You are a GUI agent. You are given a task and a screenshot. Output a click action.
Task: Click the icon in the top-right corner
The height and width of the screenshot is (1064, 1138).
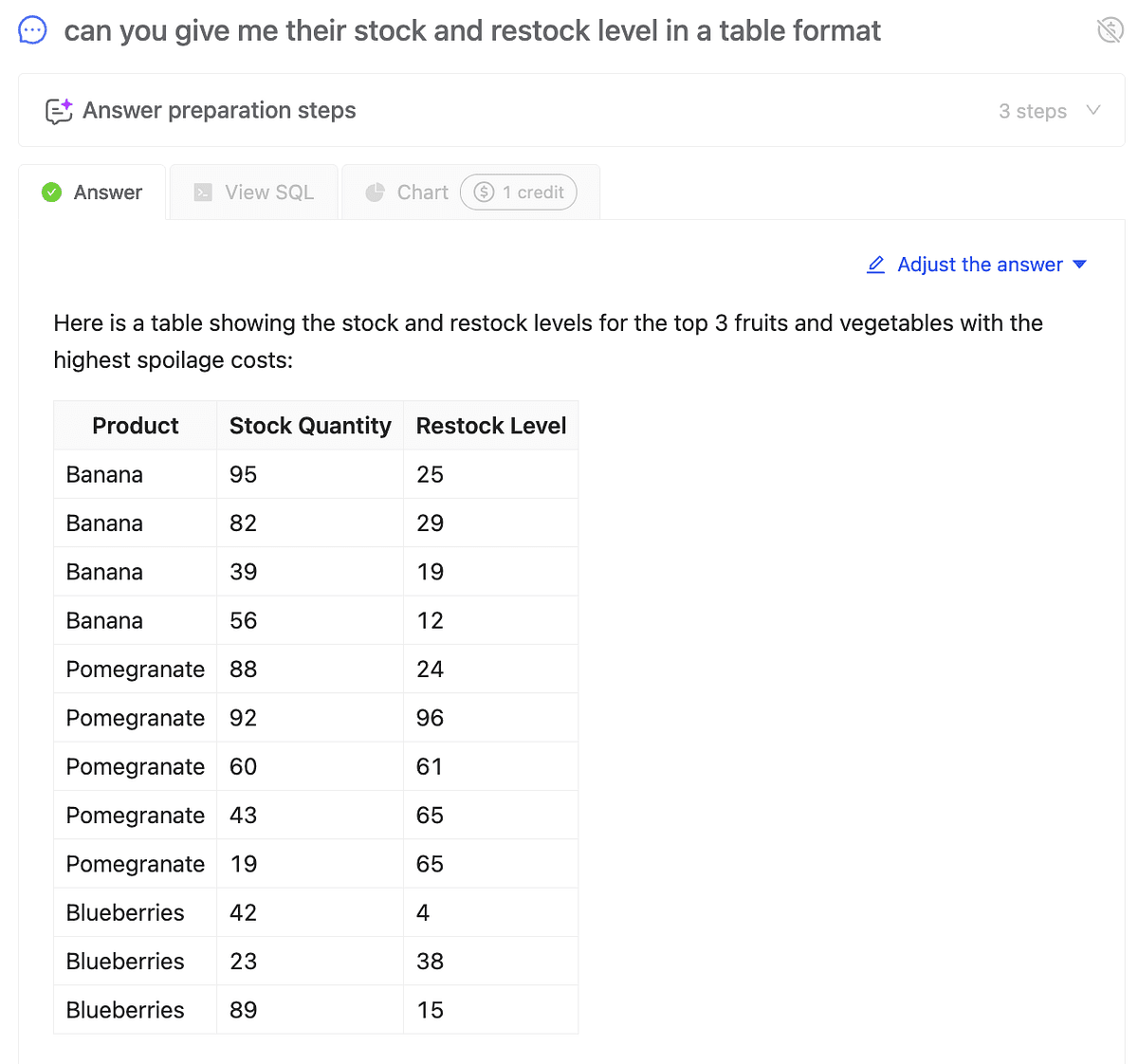coord(1110,30)
